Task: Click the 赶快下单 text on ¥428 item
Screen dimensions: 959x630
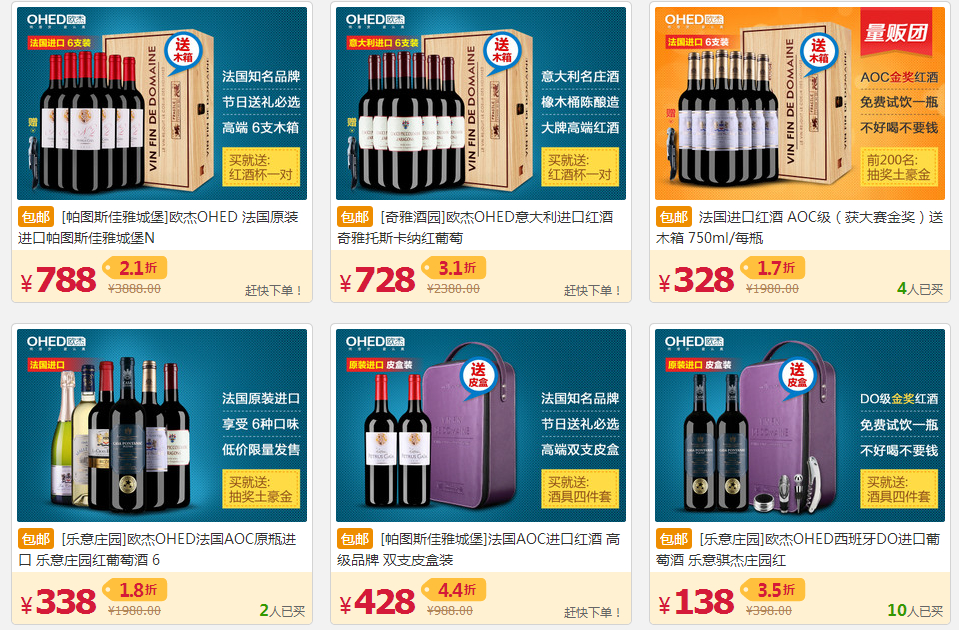Action: [x=593, y=612]
